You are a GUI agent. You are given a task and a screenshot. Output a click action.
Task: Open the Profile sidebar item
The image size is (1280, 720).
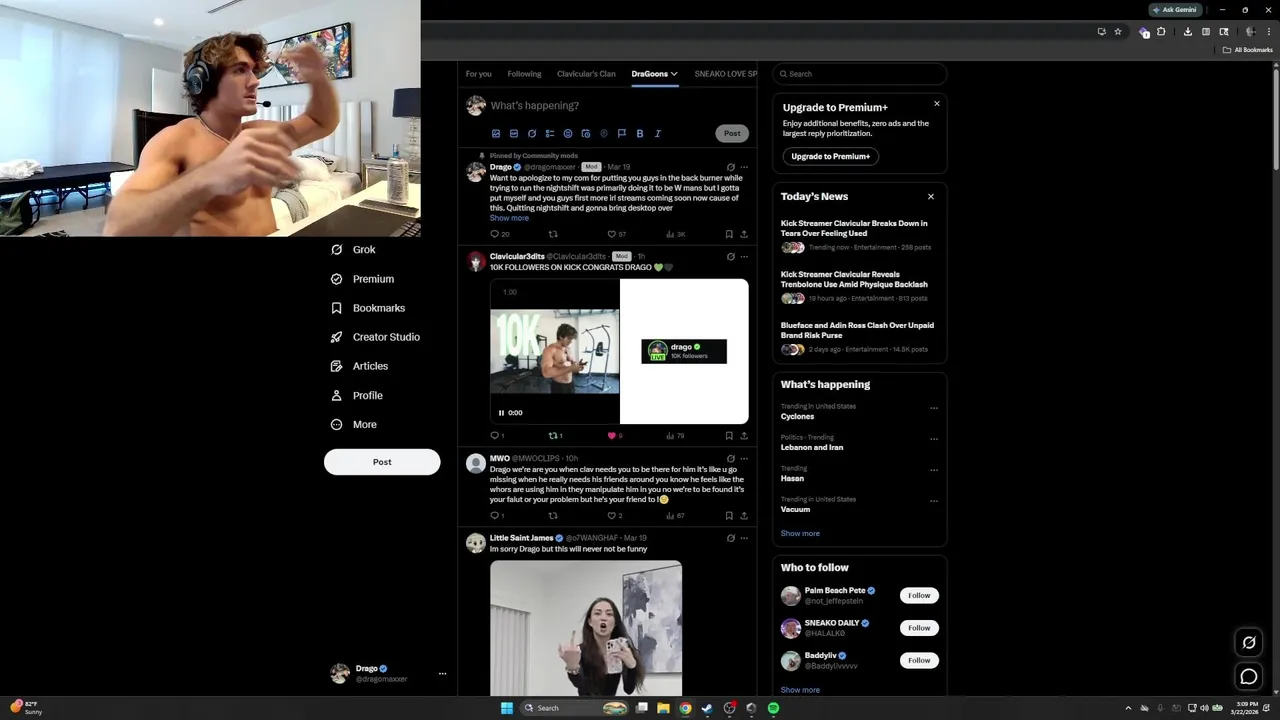(356, 395)
